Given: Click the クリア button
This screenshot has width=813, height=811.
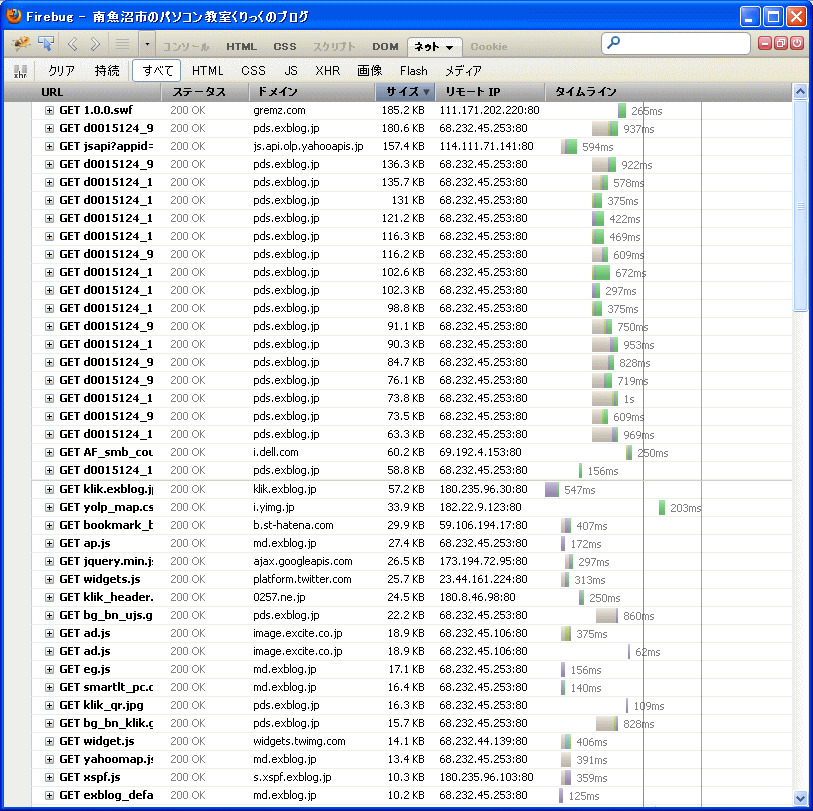Looking at the screenshot, I should click(62, 71).
